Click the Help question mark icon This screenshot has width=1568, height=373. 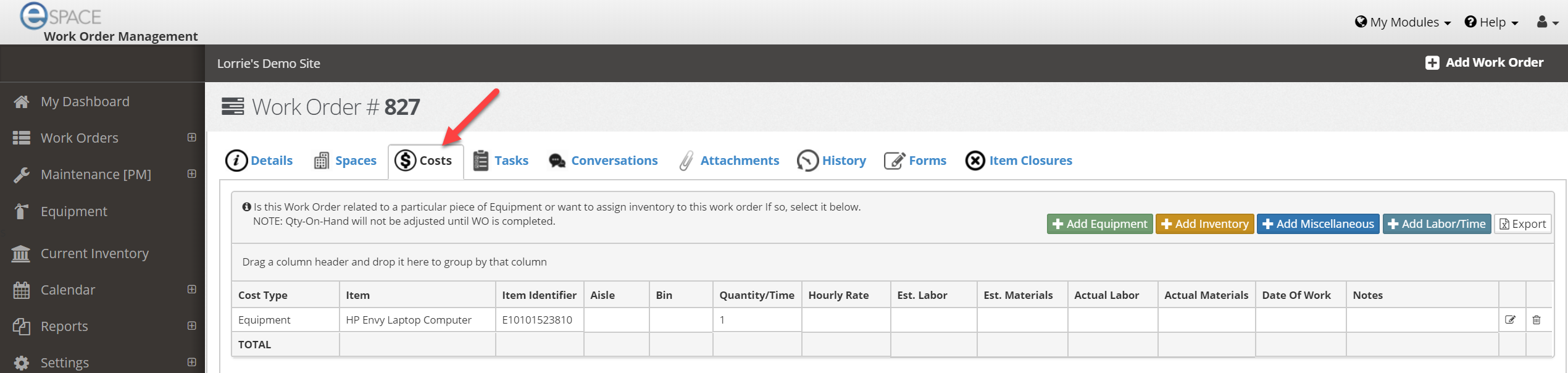pyautogui.click(x=1470, y=22)
